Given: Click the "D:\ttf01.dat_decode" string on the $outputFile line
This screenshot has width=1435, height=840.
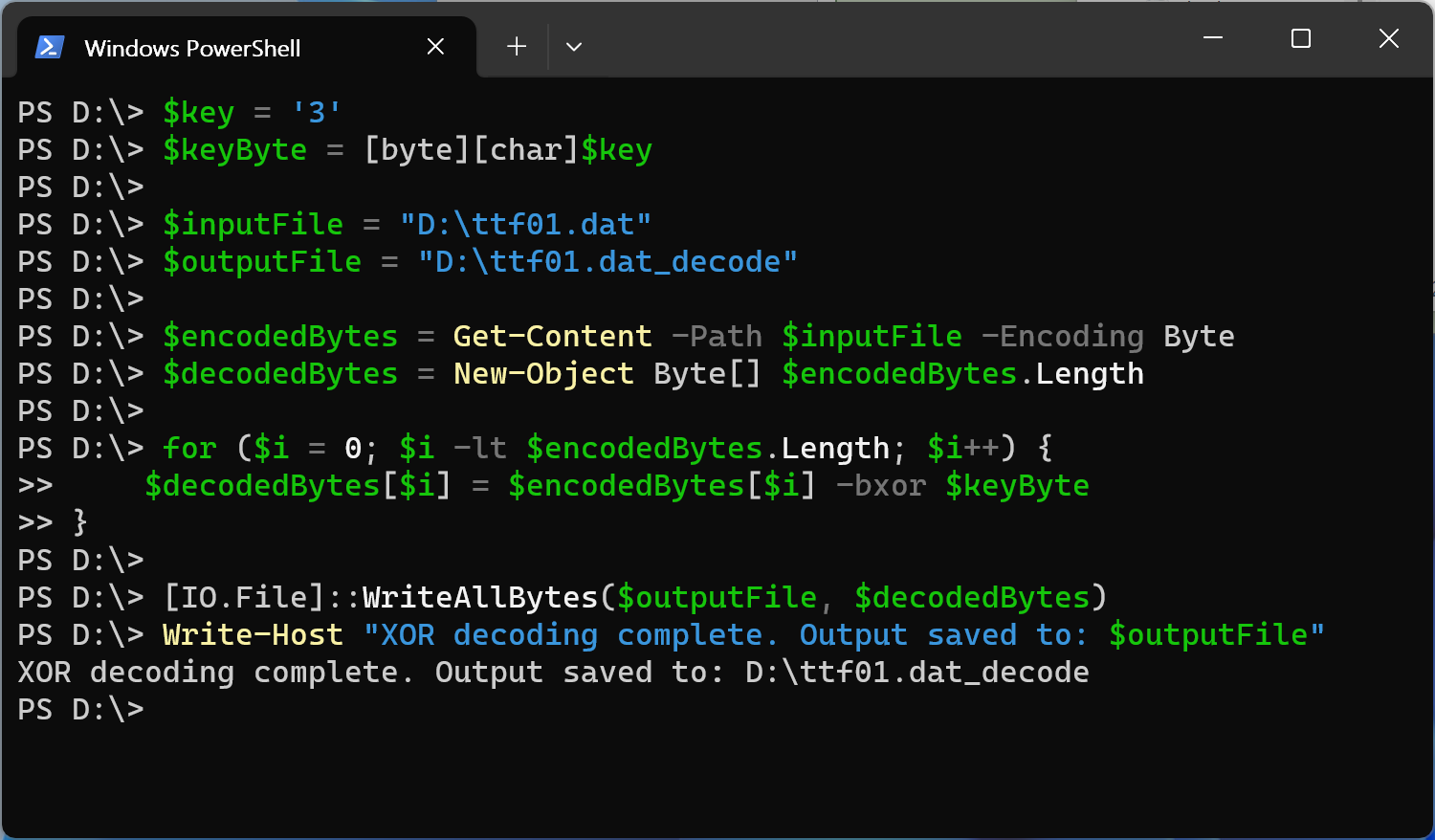Looking at the screenshot, I should click(607, 262).
